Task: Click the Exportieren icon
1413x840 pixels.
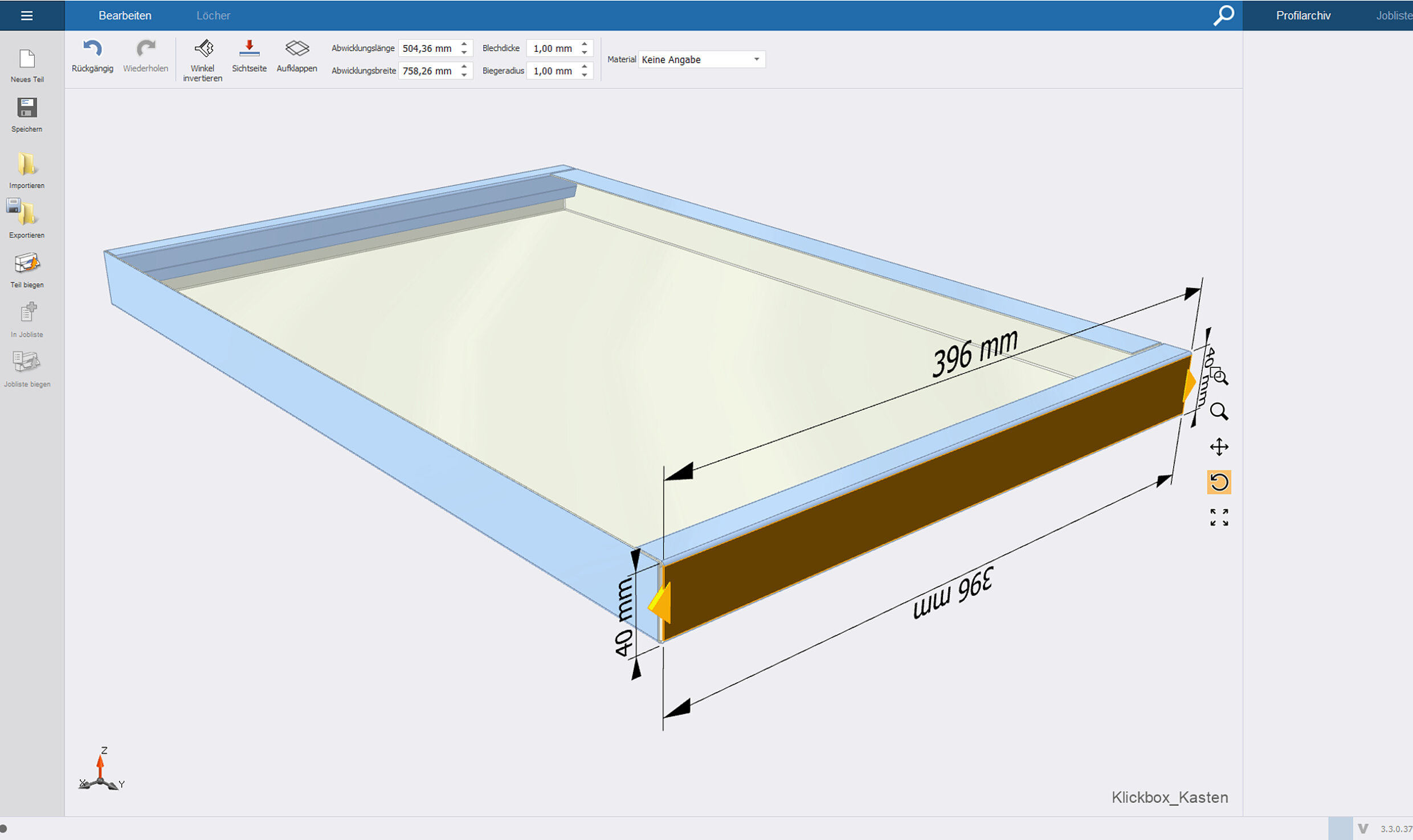Action: click(x=24, y=213)
